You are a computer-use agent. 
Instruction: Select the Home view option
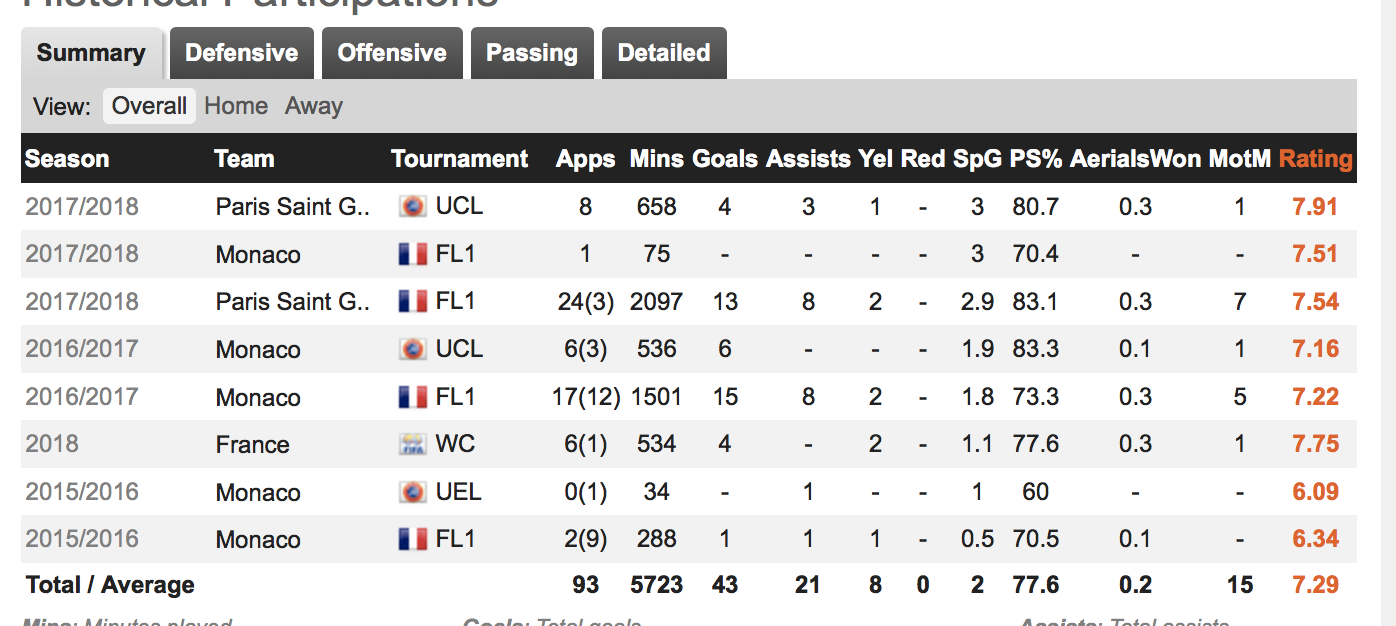coord(236,106)
